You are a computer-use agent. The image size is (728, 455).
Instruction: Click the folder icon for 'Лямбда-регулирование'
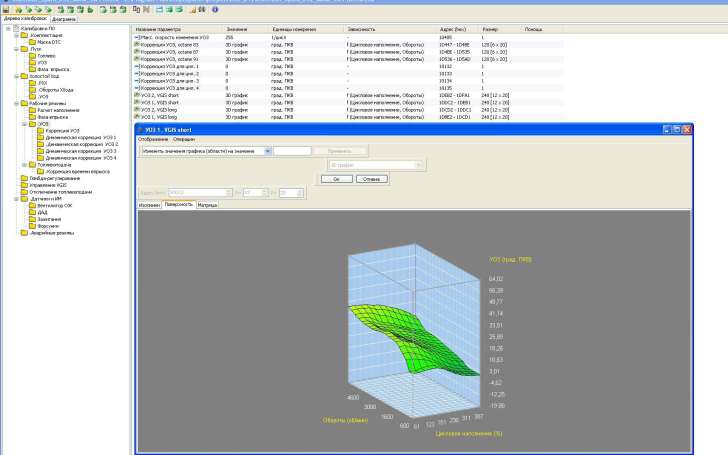24,178
